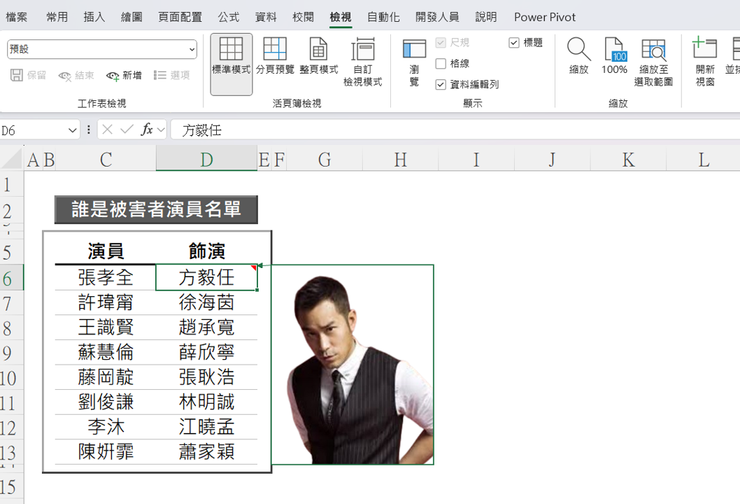Select column H header
The image size is (740, 504).
tap(400, 160)
